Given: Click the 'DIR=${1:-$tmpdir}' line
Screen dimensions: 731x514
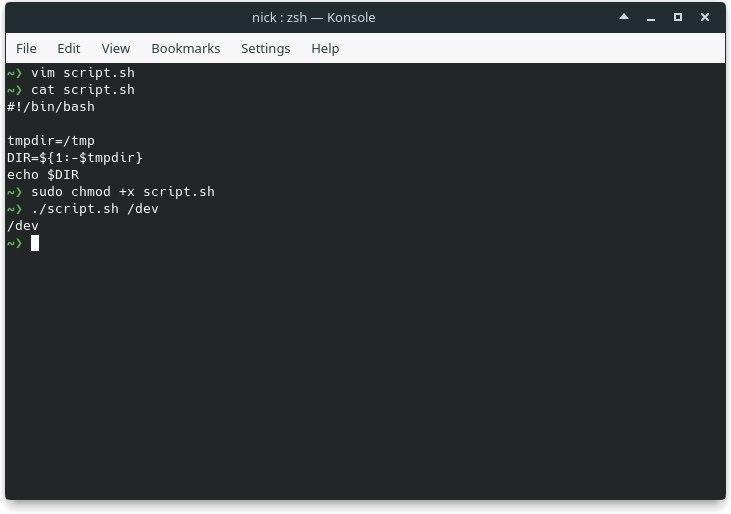Looking at the screenshot, I should [x=75, y=158].
